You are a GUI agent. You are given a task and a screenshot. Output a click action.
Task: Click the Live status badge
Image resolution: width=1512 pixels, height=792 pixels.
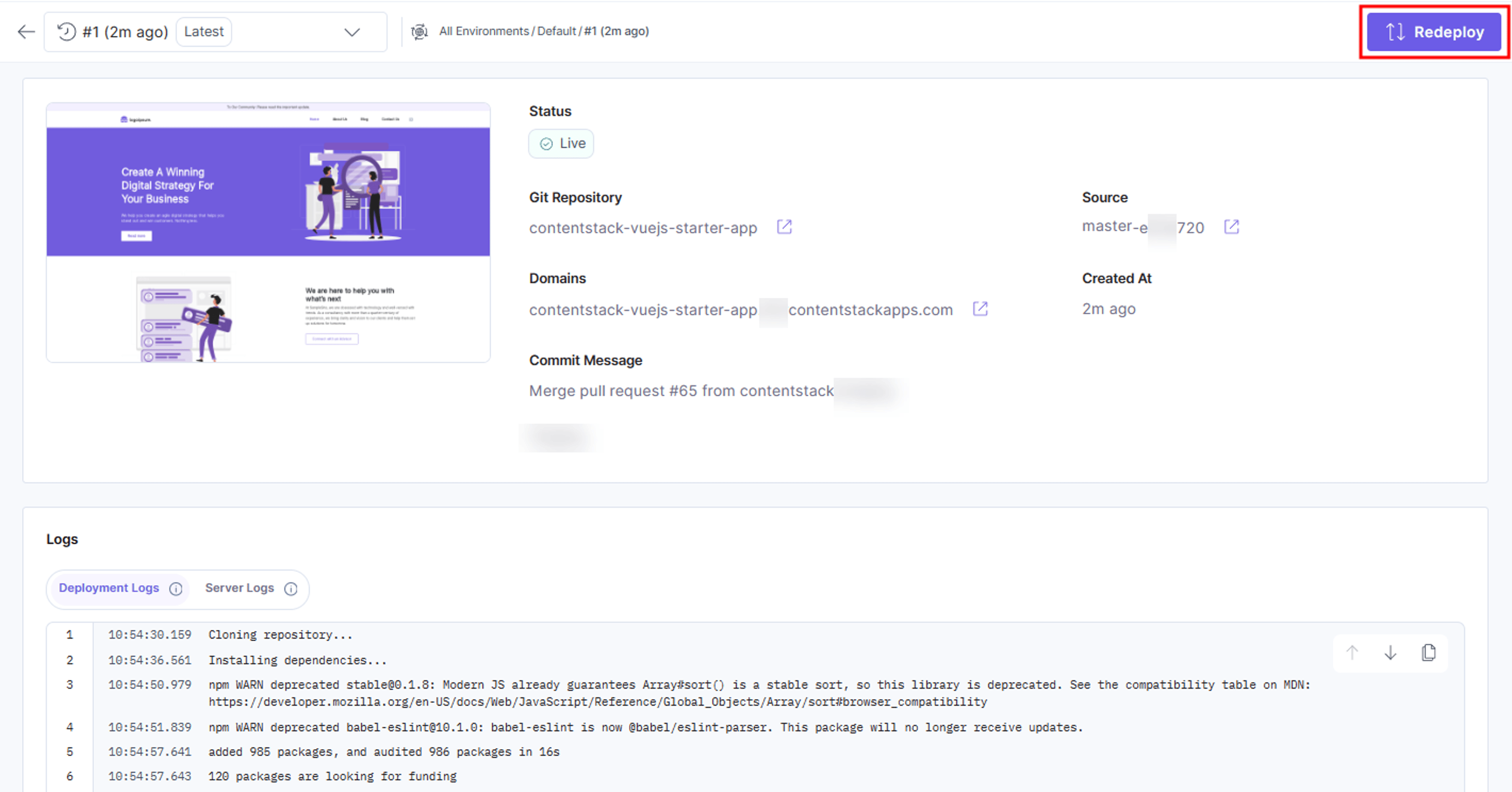tap(561, 144)
